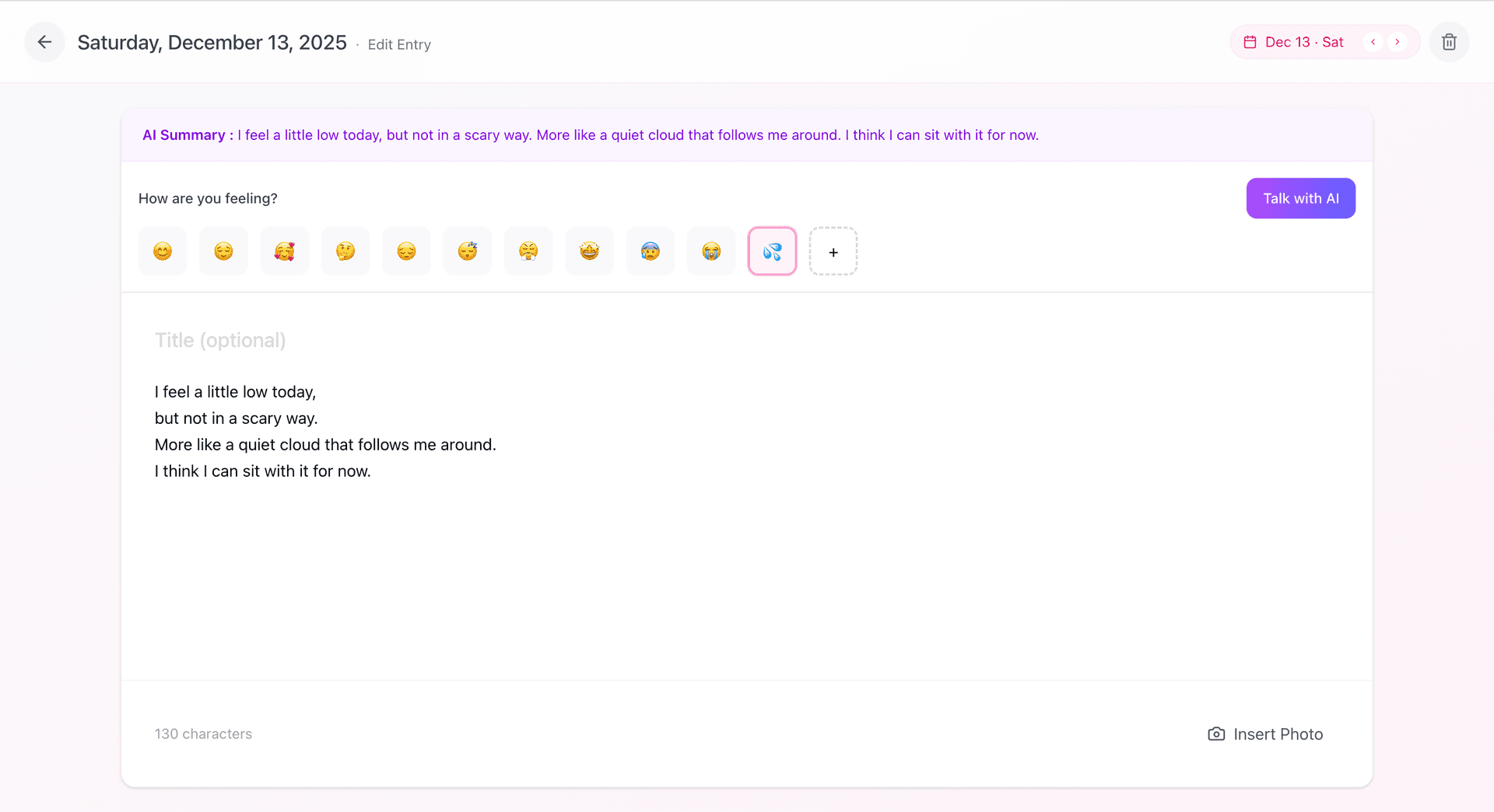Image resolution: width=1494 pixels, height=812 pixels.
Task: Delete entry with the trash icon
Action: [x=1448, y=42]
